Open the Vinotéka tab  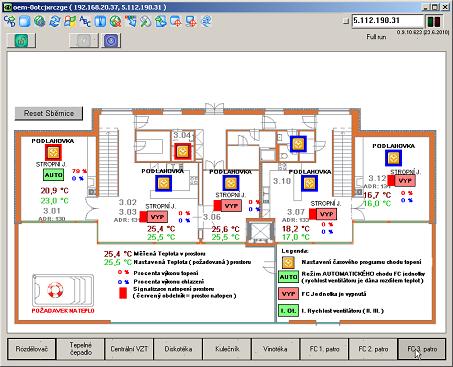pos(275,349)
